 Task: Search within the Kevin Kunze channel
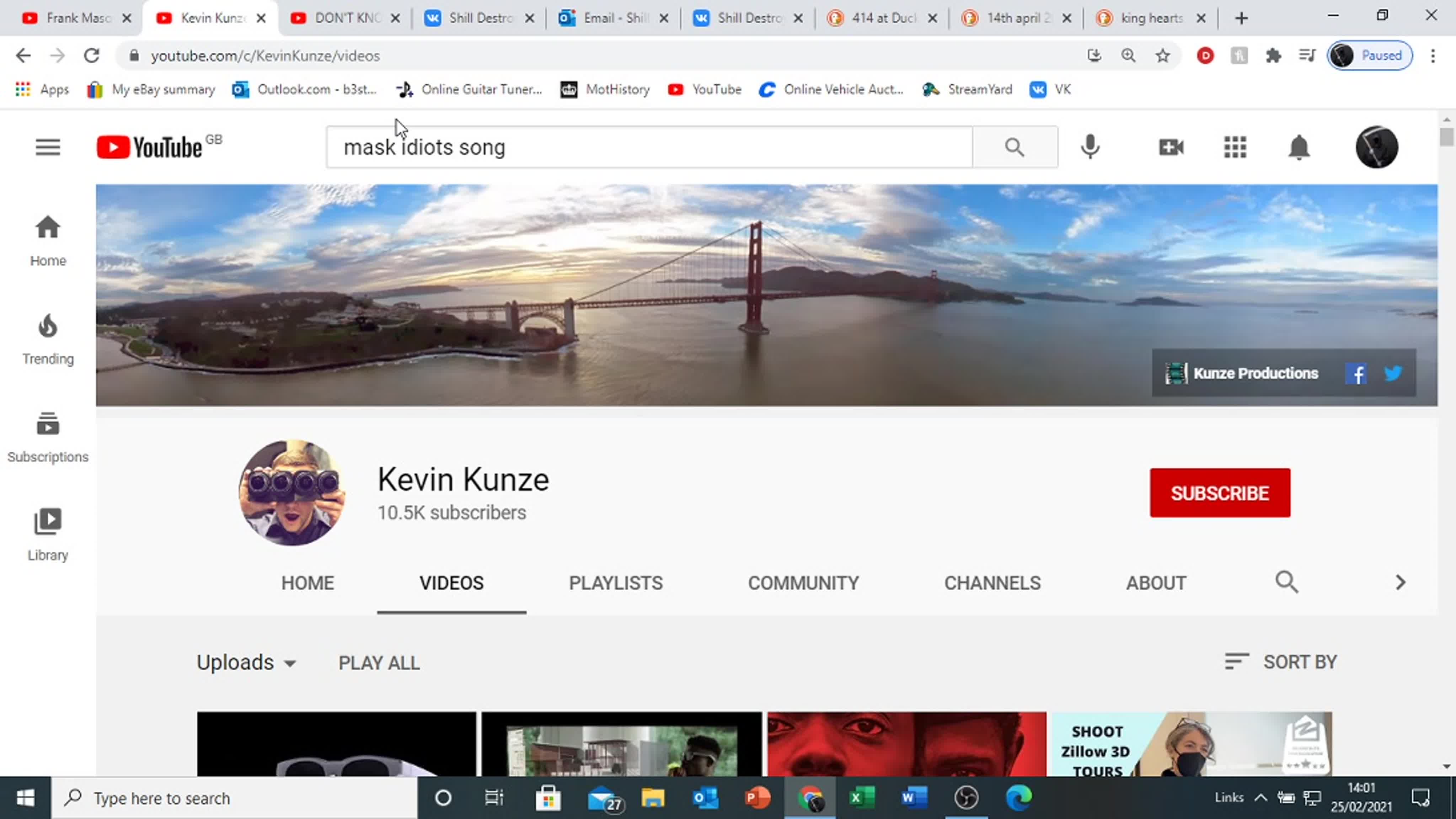pos(1286,582)
